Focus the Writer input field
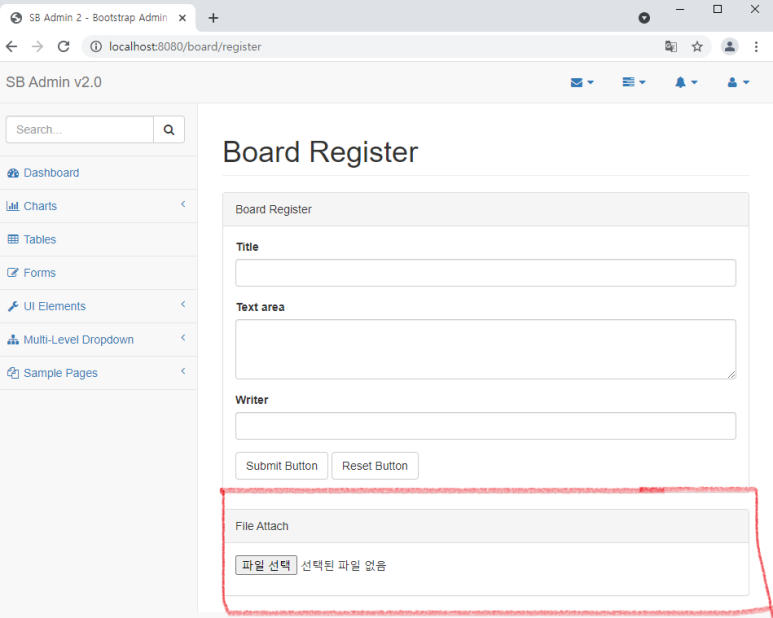 (x=486, y=426)
